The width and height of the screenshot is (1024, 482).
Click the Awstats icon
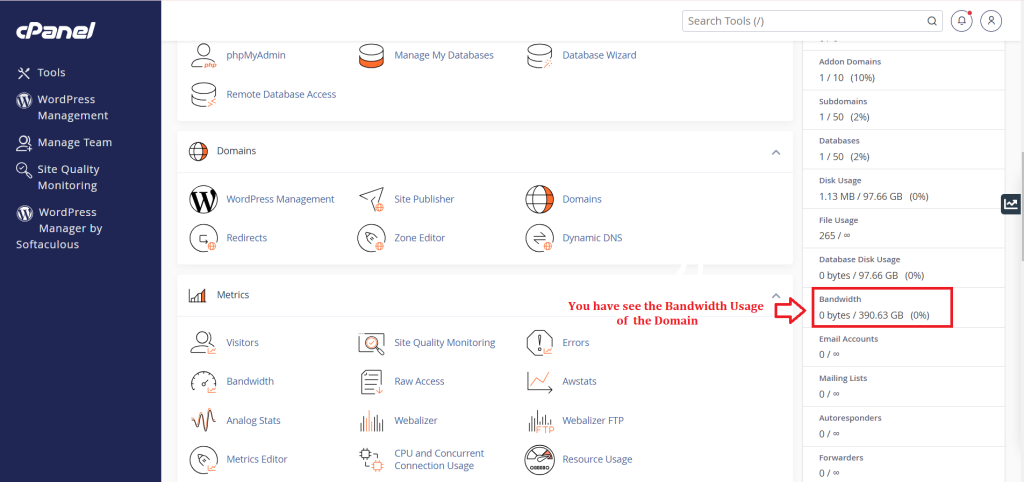coord(540,382)
